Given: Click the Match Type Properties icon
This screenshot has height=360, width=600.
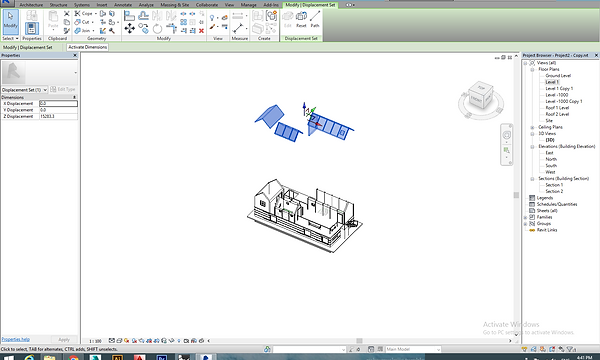Looking at the screenshot, I should pyautogui.click(x=67, y=31).
